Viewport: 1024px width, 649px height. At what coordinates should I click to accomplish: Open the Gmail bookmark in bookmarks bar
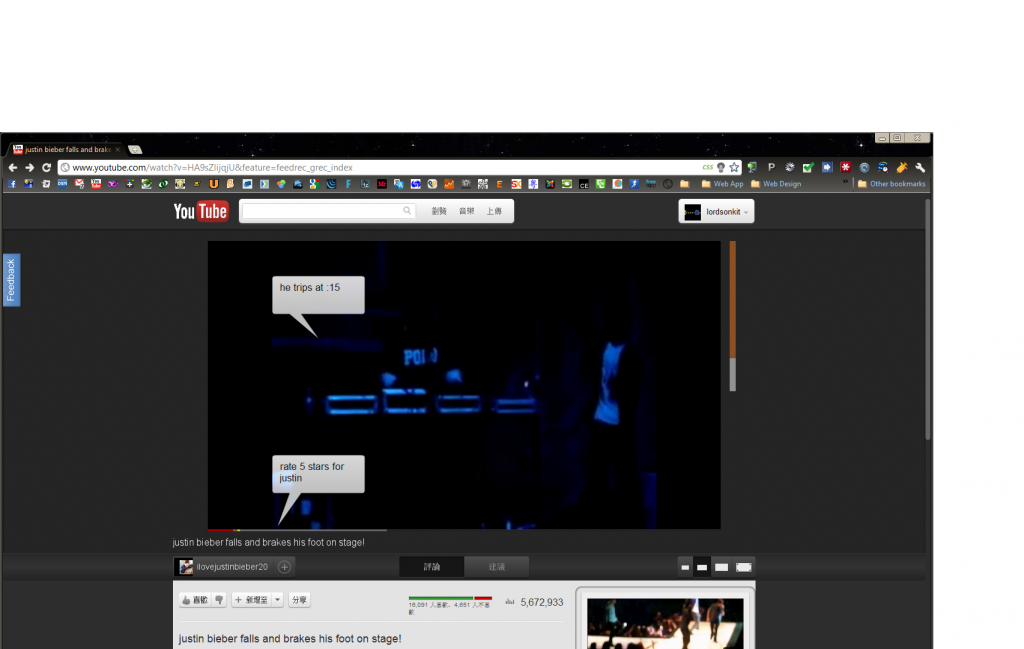pyautogui.click(x=79, y=184)
